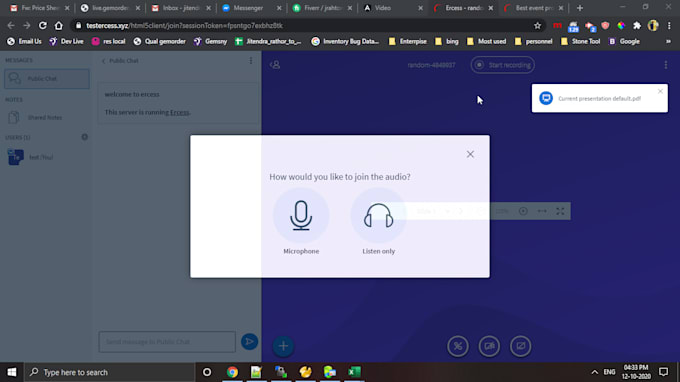Toggle user list panel icon
Viewport: 680px width, 382px height.
[x=275, y=65]
